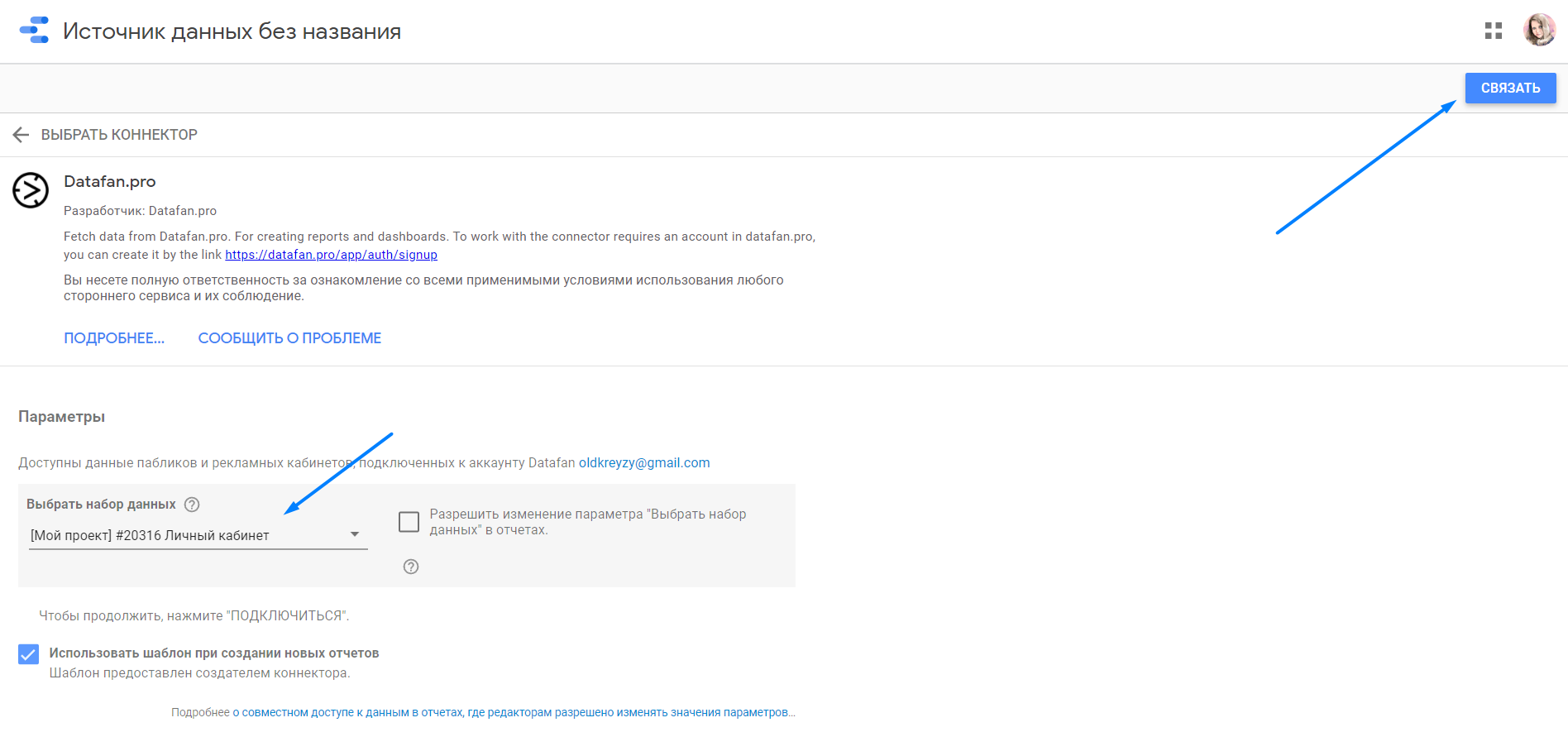Open the shared data access link

514,712
